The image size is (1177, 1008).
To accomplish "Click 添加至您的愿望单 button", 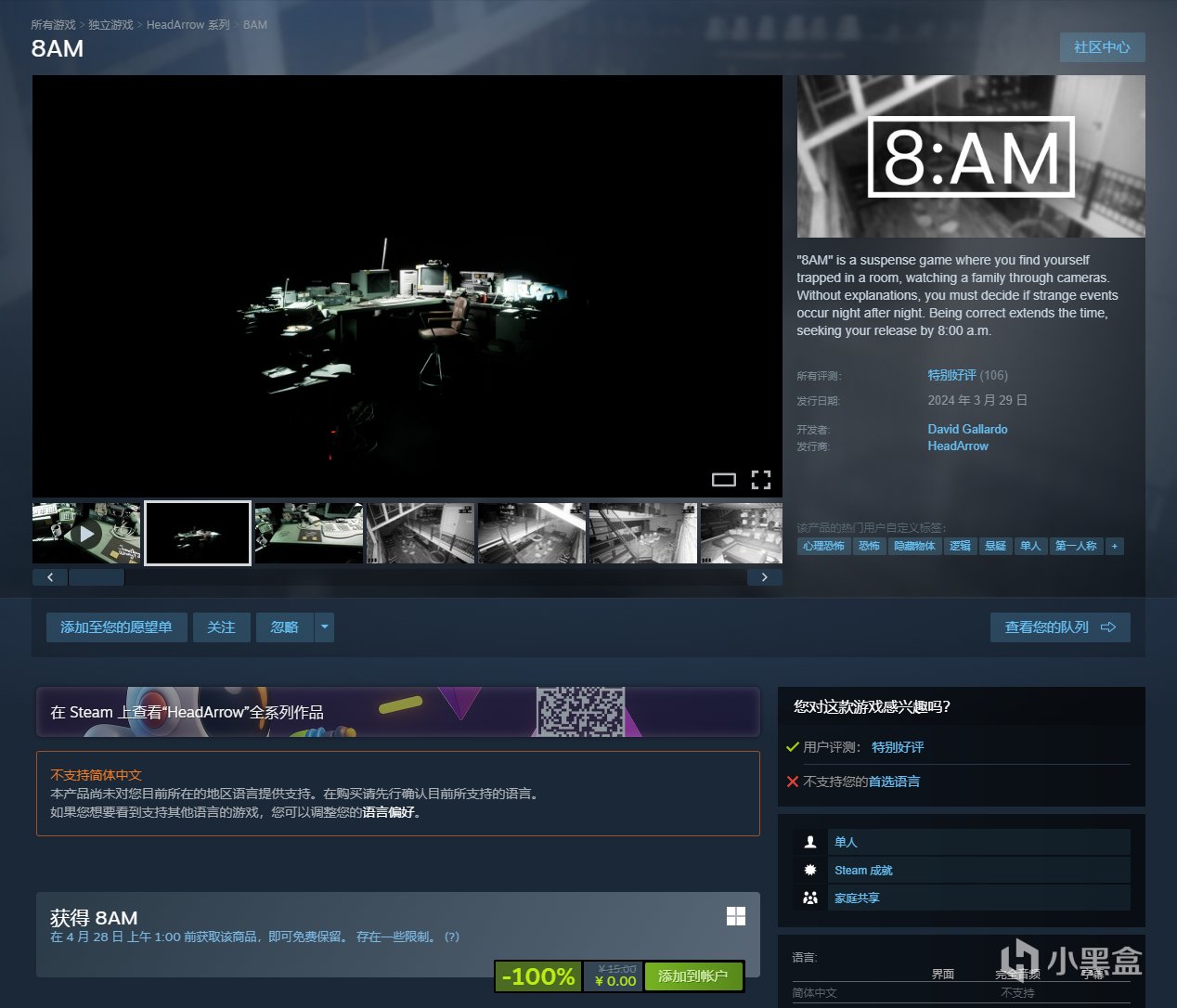I will coord(116,627).
